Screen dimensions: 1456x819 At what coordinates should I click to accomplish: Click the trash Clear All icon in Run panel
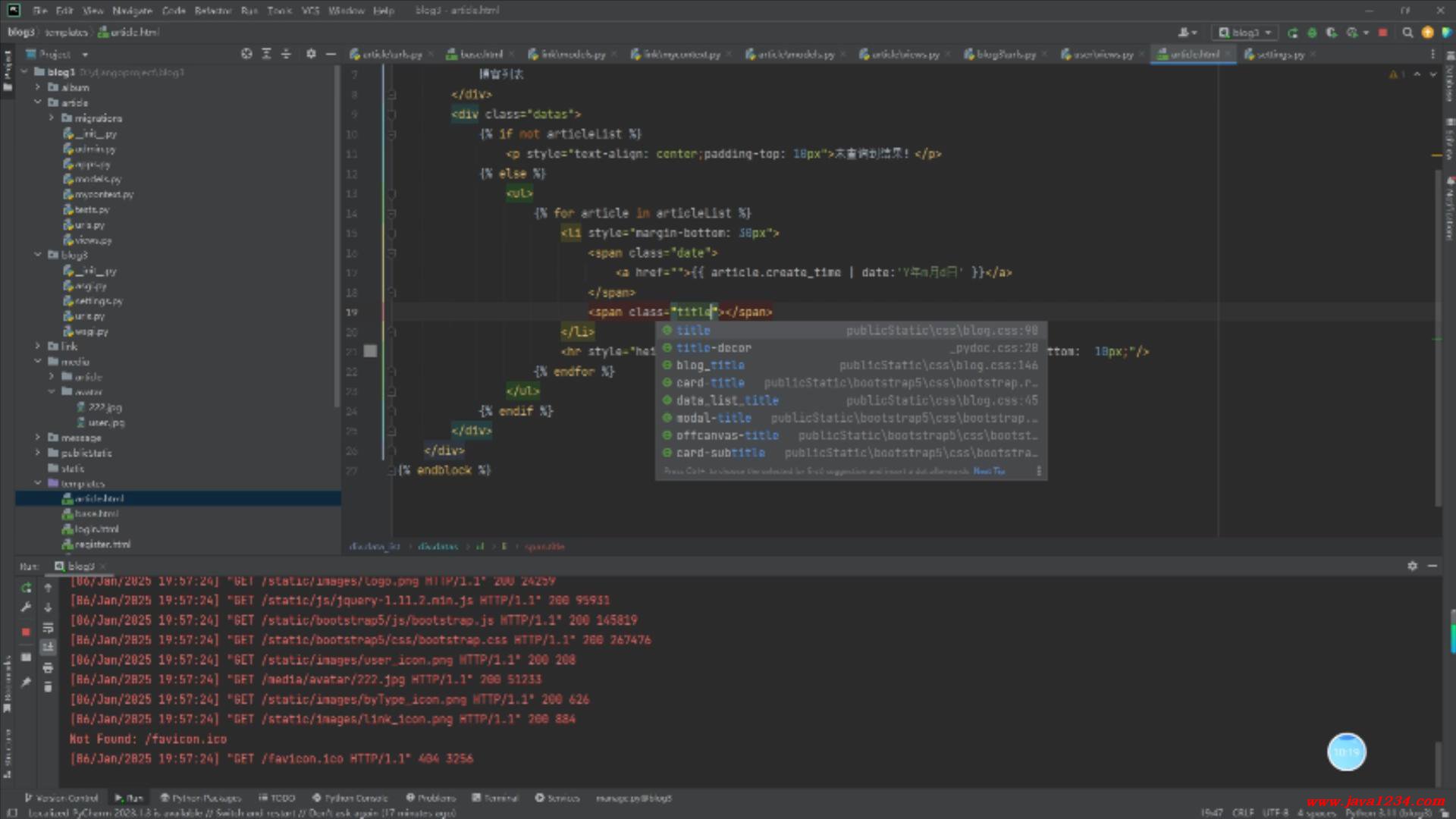[48, 687]
